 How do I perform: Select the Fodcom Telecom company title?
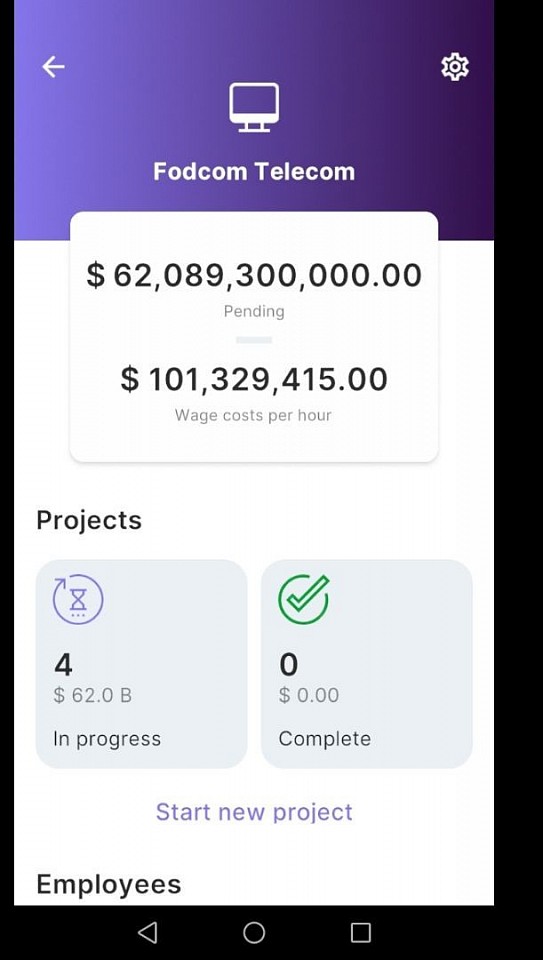coord(254,171)
